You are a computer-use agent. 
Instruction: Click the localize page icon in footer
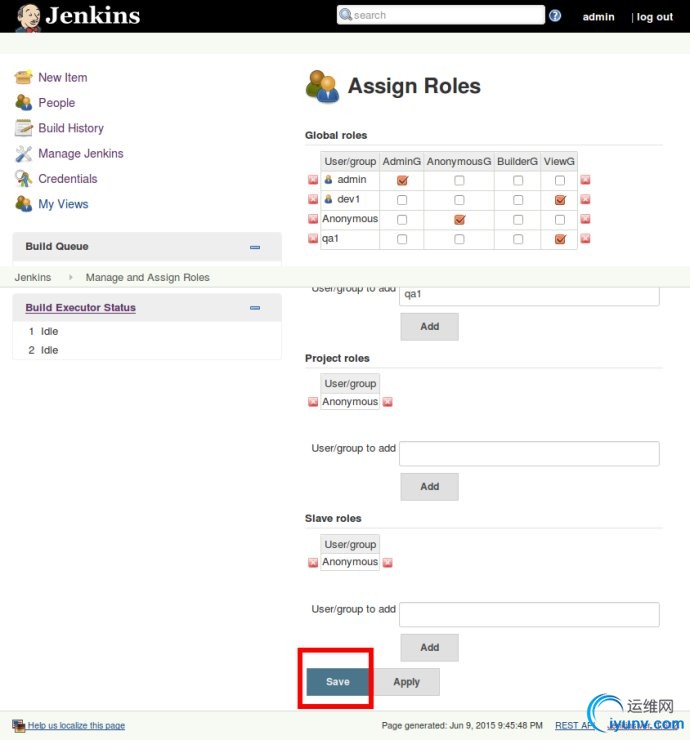pos(18,725)
